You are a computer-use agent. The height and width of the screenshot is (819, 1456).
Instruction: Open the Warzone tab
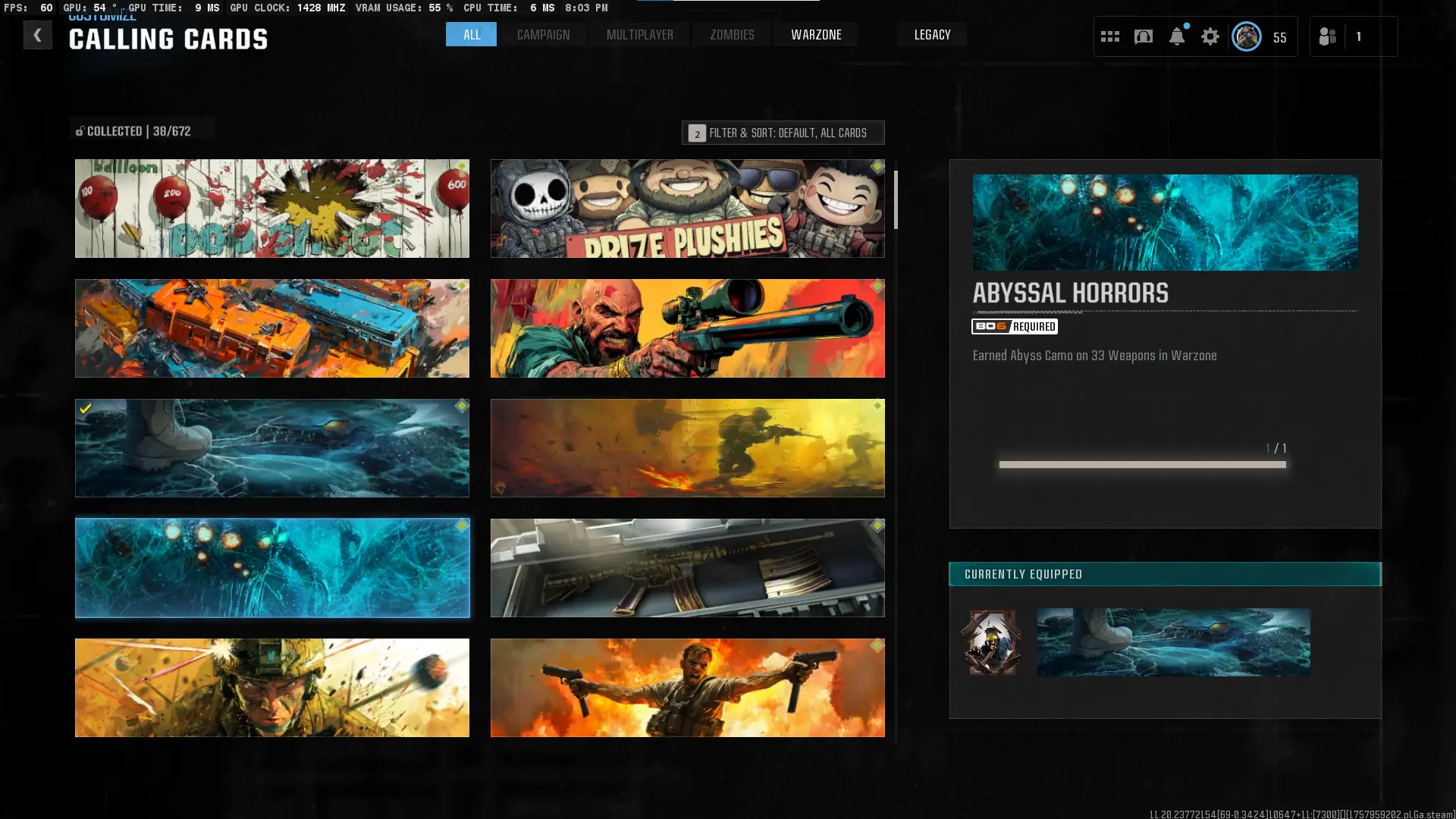click(x=816, y=35)
